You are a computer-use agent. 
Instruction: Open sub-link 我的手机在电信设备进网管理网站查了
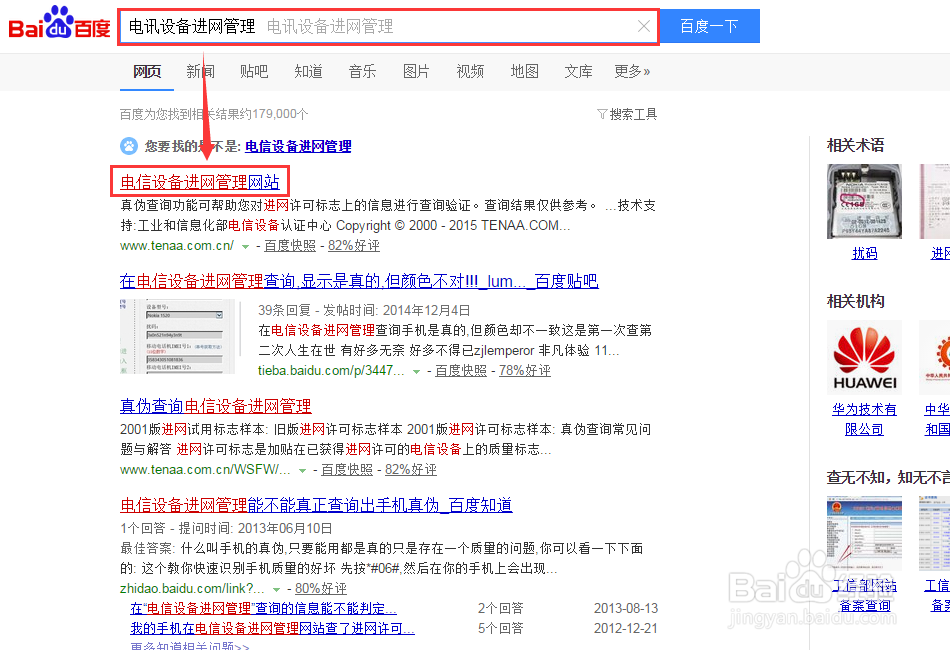click(x=273, y=628)
